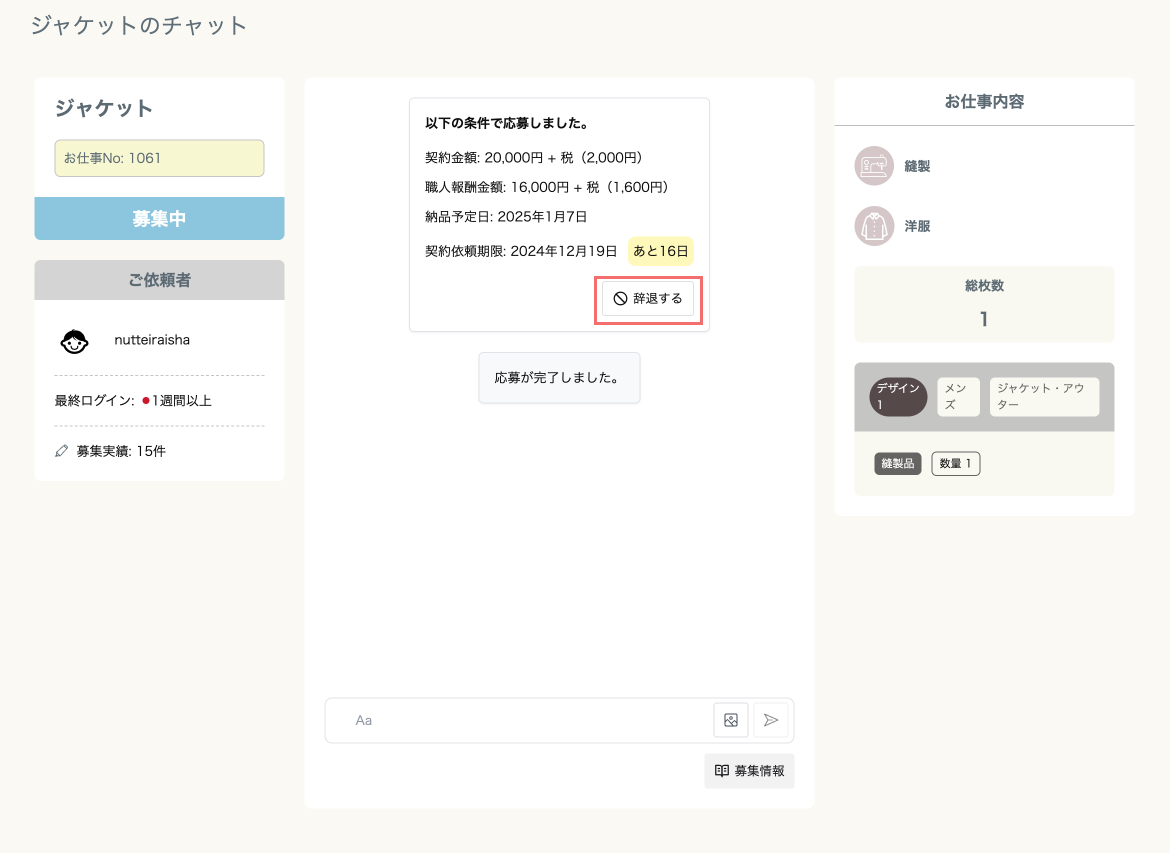Select the デザイン1 tab pill
1170x853 pixels.
898,396
